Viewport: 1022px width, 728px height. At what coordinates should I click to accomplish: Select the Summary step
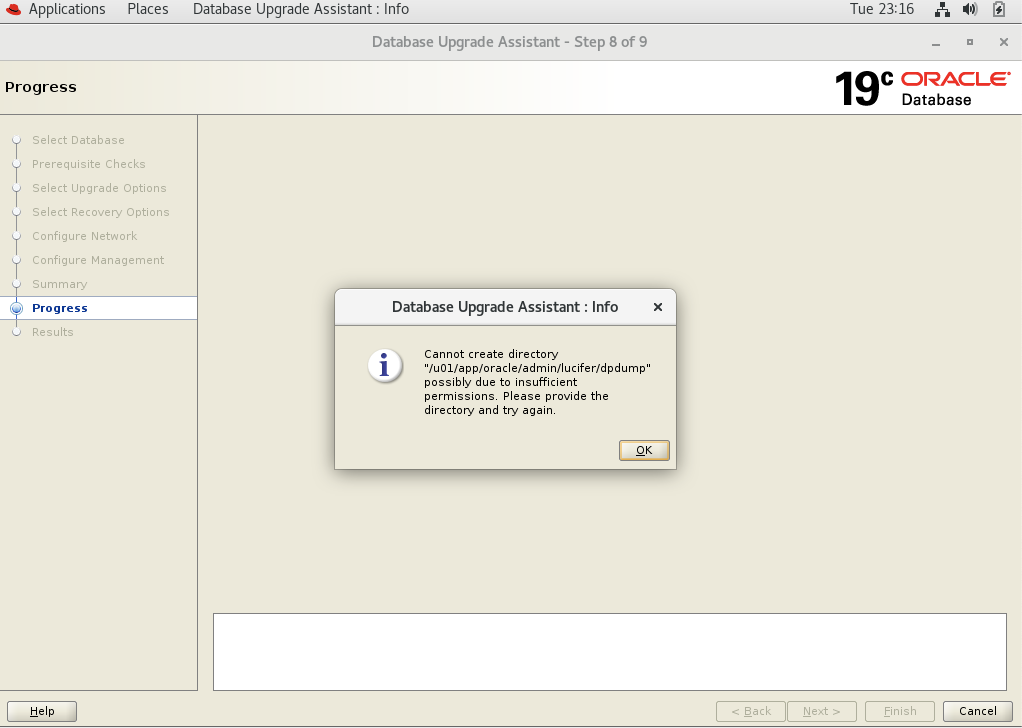coord(59,285)
